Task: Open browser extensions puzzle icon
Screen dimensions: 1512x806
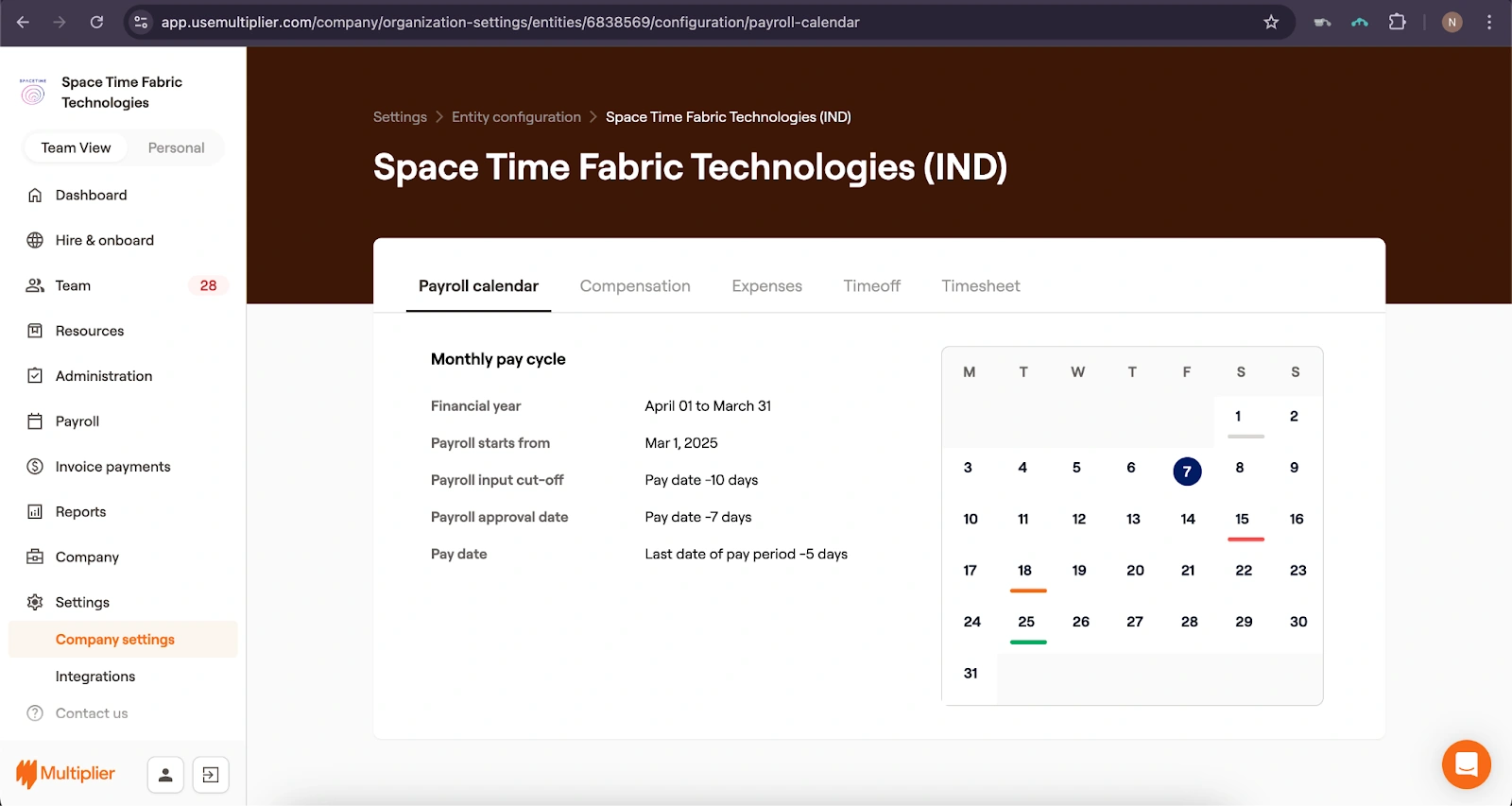Action: click(x=1397, y=22)
